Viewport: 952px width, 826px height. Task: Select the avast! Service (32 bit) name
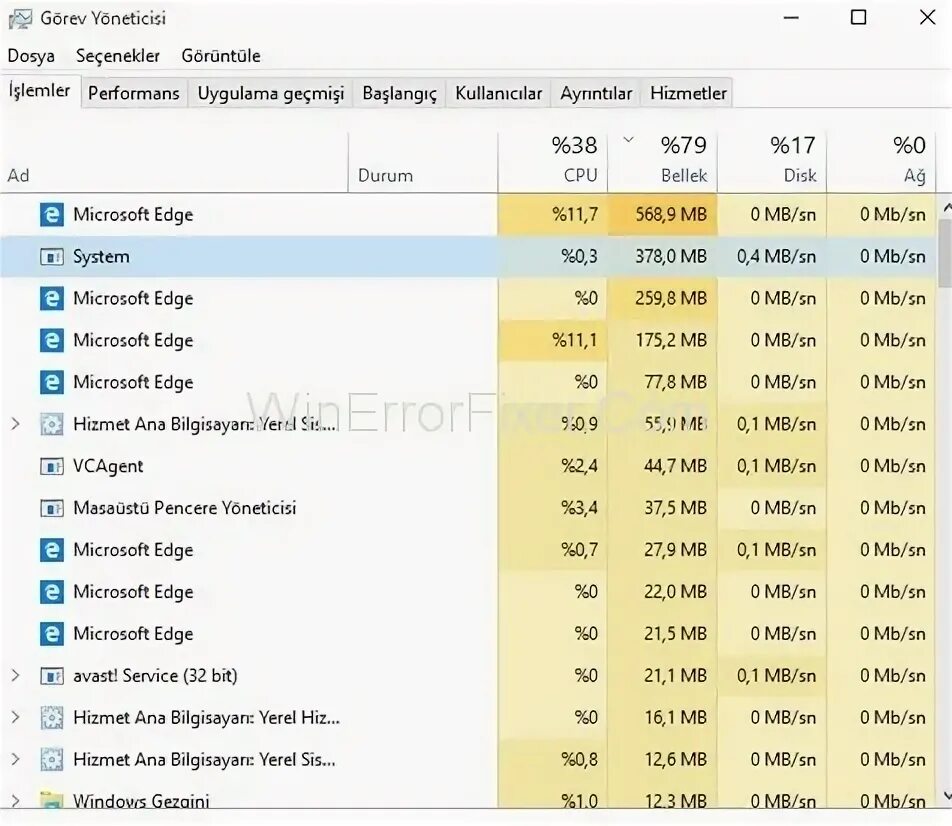(x=155, y=676)
